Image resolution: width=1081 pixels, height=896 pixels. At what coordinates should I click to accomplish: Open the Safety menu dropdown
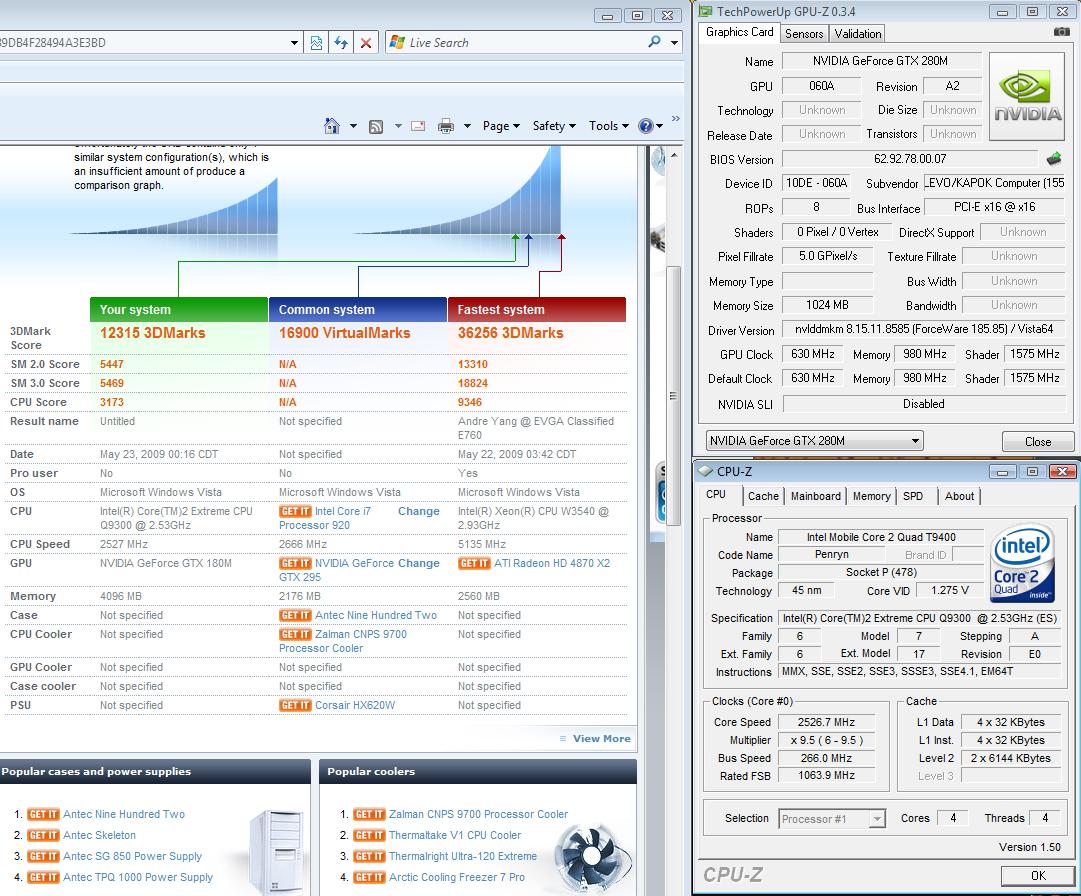coord(554,126)
